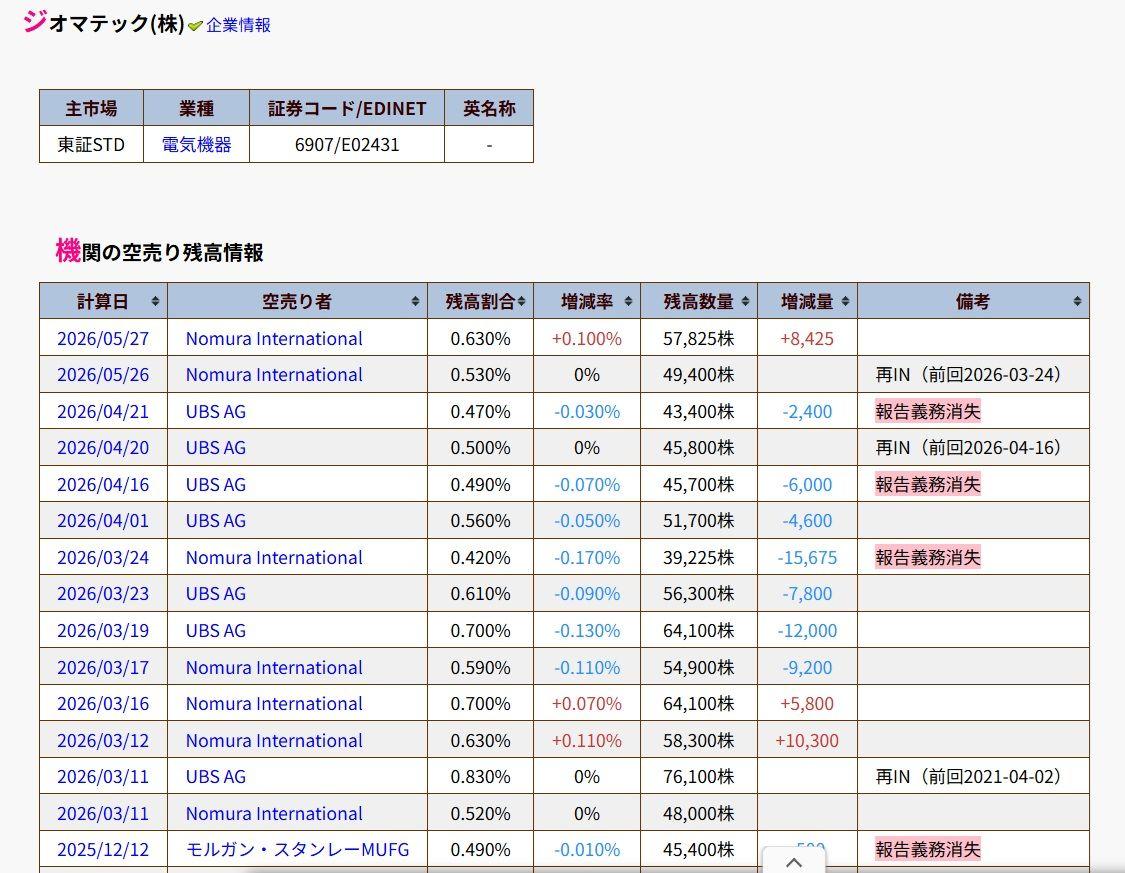1125x873 pixels.
Task: Open the 2026/05/27 date link
Action: click(x=103, y=339)
